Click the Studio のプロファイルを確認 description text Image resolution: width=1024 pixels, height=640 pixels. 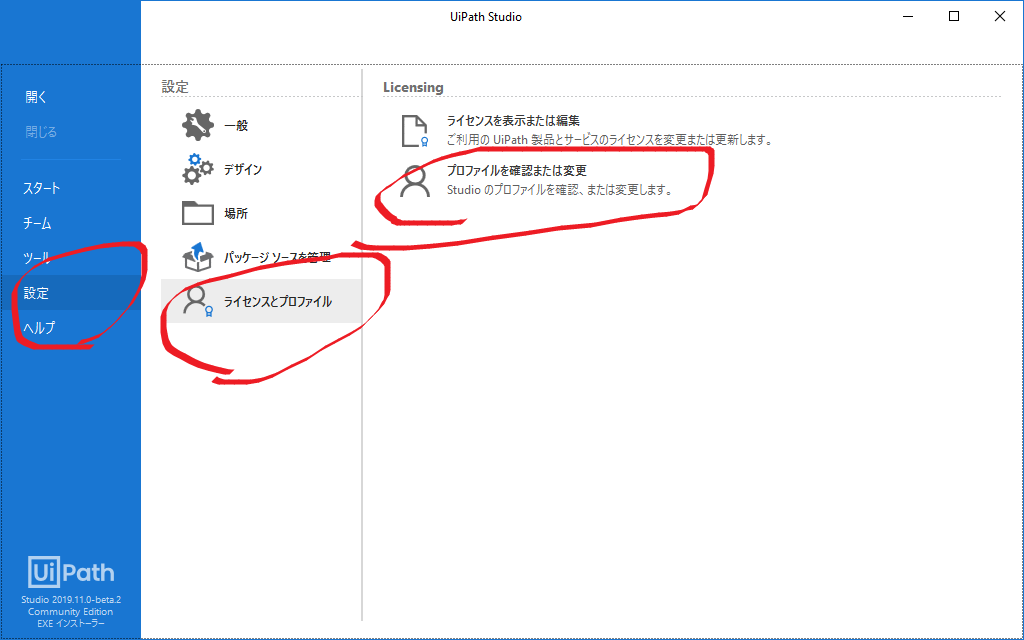[x=560, y=190]
